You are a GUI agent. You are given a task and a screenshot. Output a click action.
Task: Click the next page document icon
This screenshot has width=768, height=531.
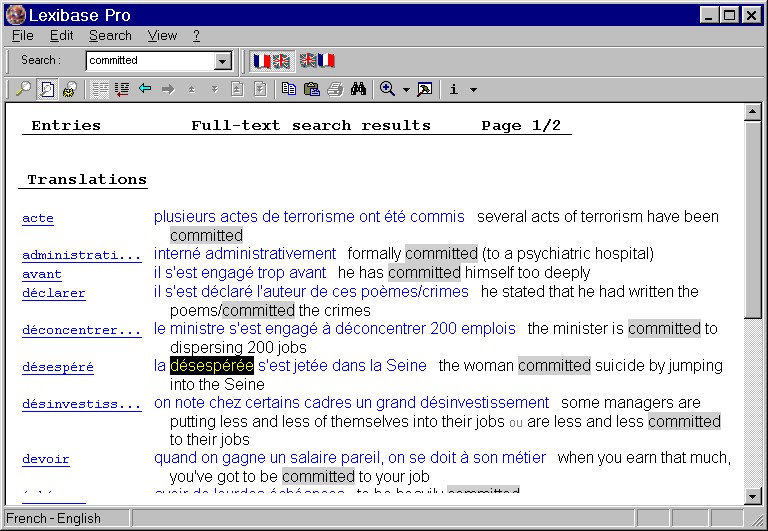pyautogui.click(x=261, y=89)
